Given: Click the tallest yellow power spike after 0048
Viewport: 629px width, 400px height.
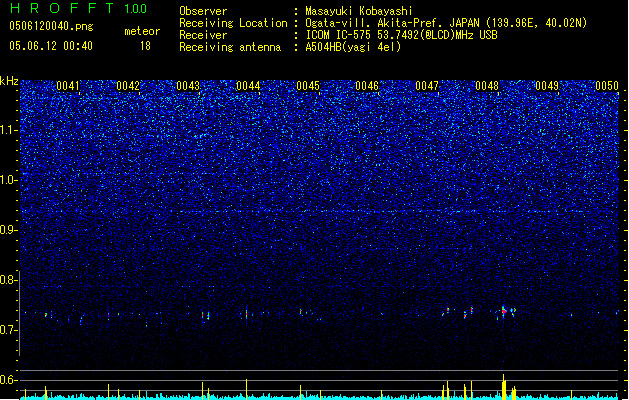Looking at the screenshot, I should (503, 386).
